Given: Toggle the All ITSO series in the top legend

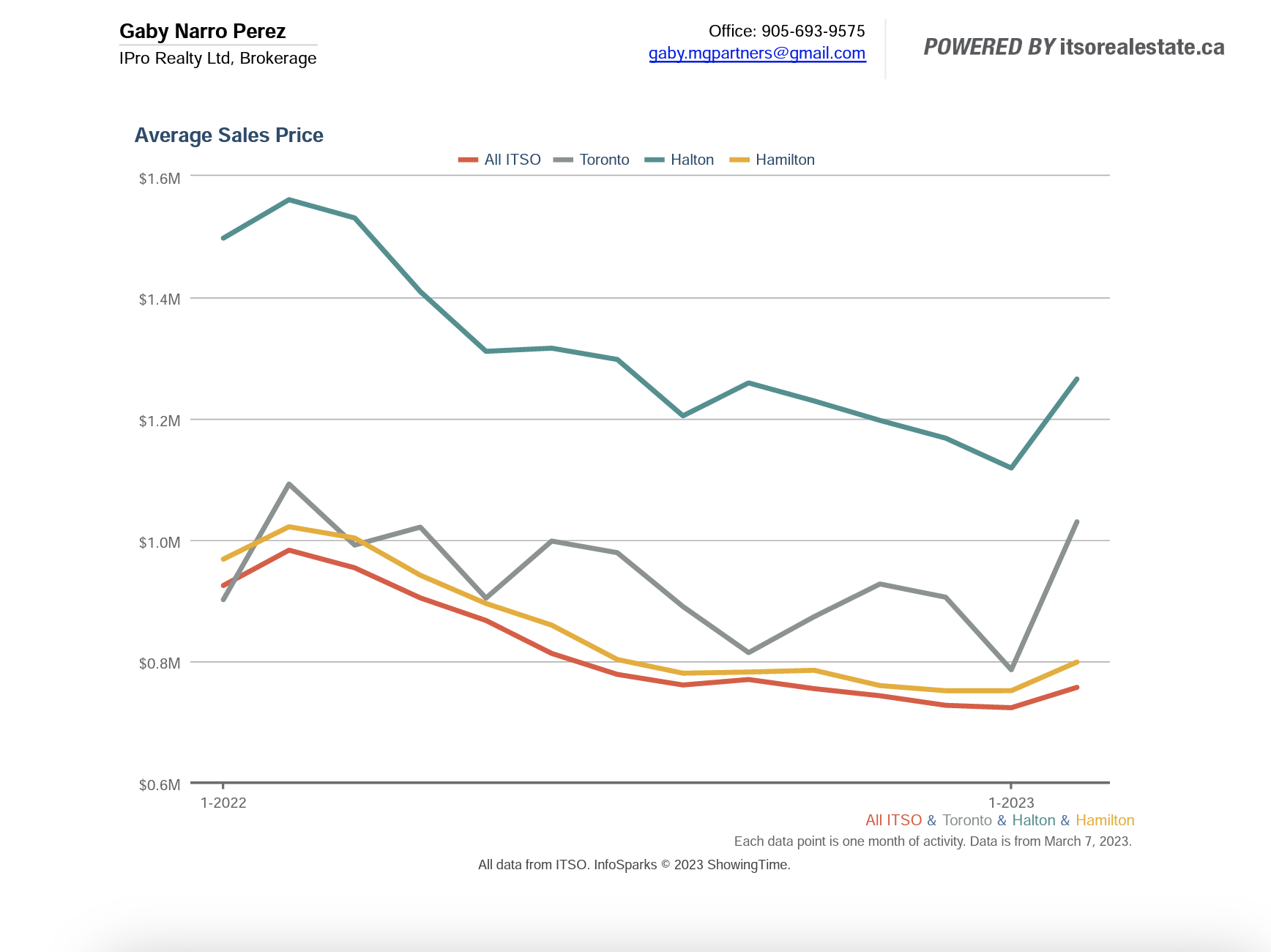Looking at the screenshot, I should pyautogui.click(x=512, y=160).
